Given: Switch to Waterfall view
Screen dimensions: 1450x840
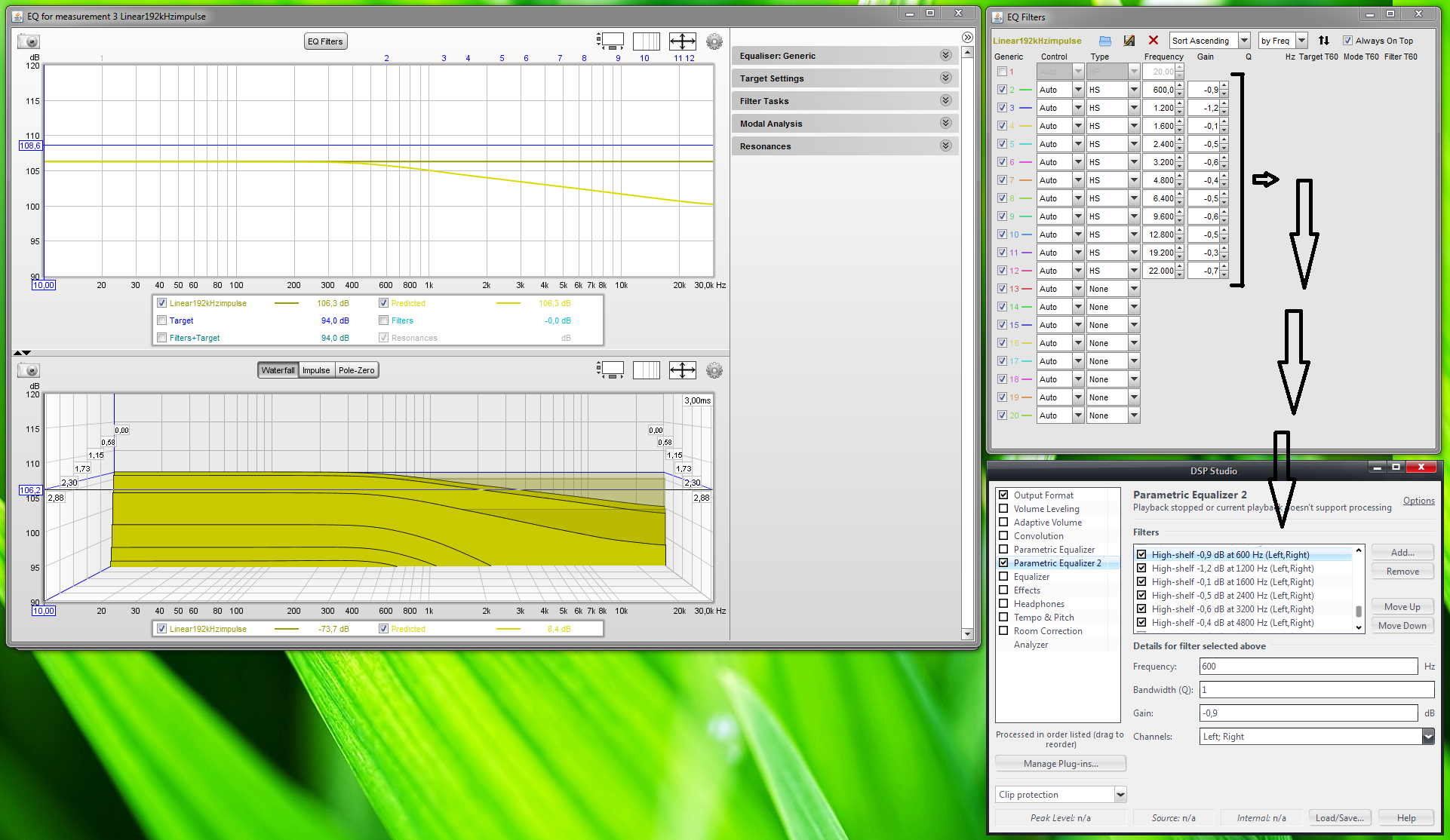Looking at the screenshot, I should 278,370.
